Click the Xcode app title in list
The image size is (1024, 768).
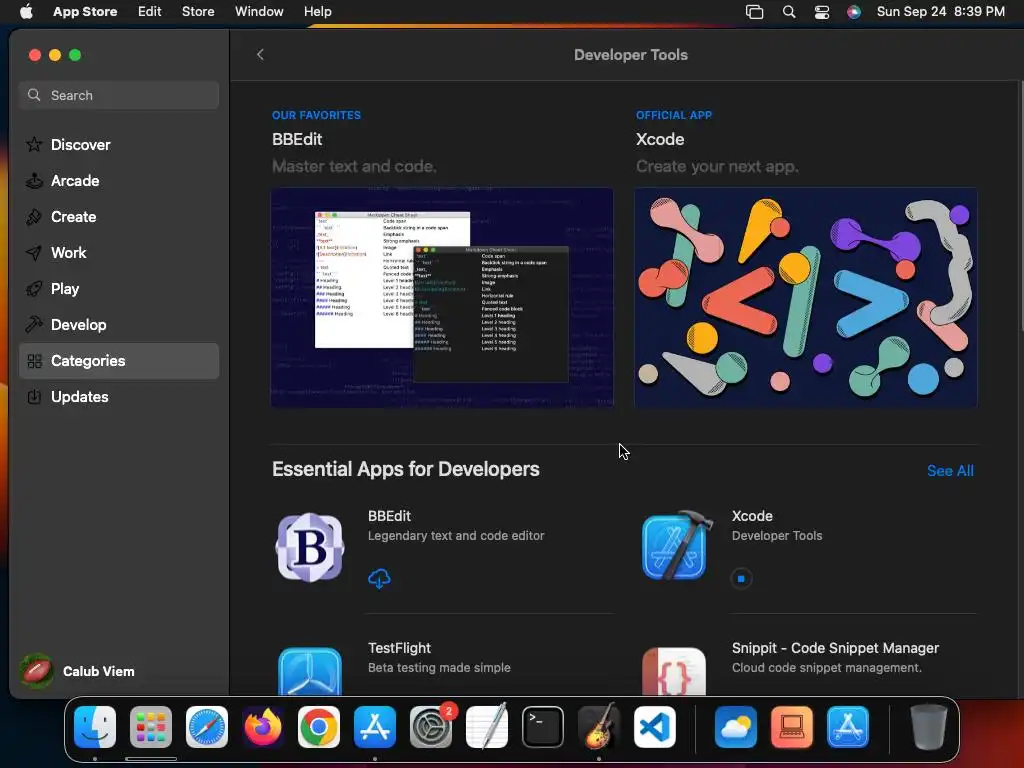coord(752,516)
